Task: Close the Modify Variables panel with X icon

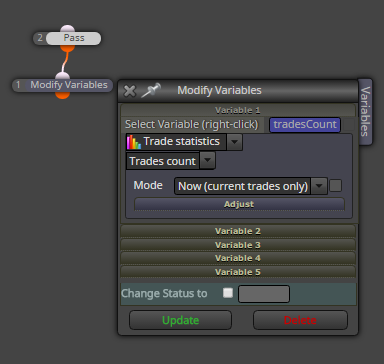Action: point(130,91)
